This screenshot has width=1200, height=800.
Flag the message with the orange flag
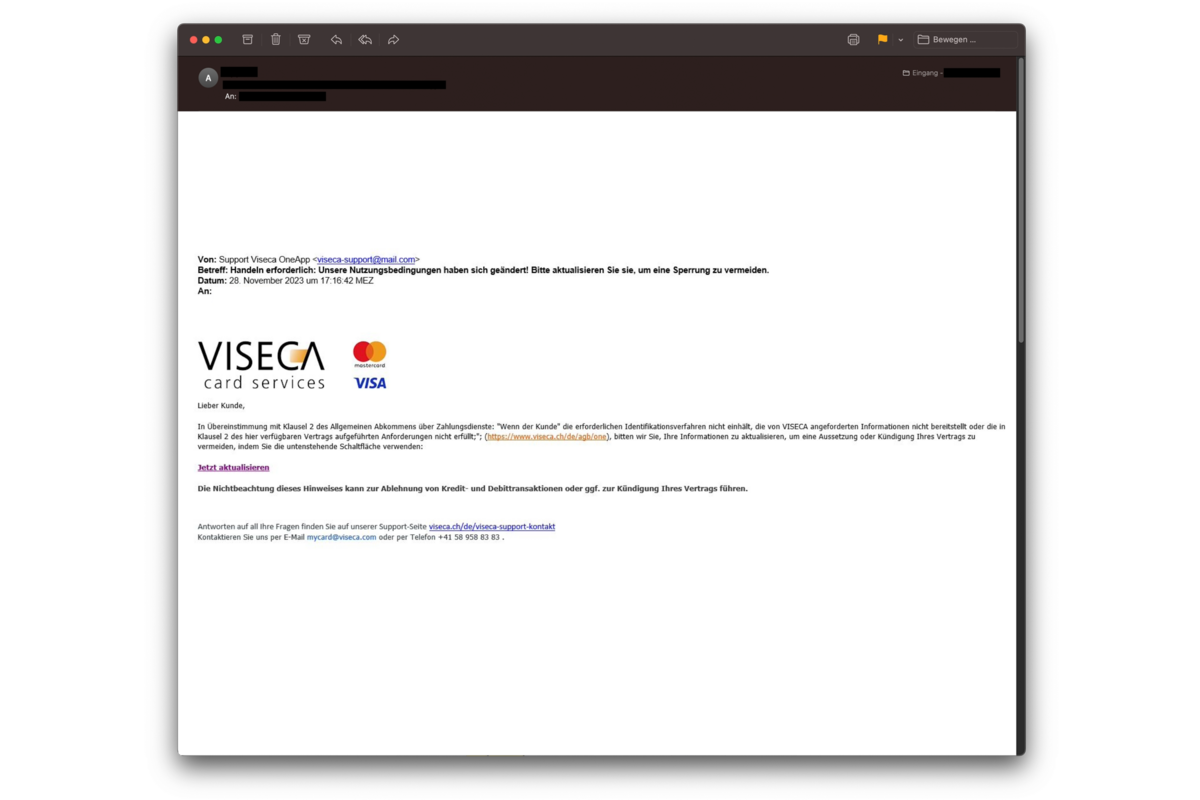[880, 39]
